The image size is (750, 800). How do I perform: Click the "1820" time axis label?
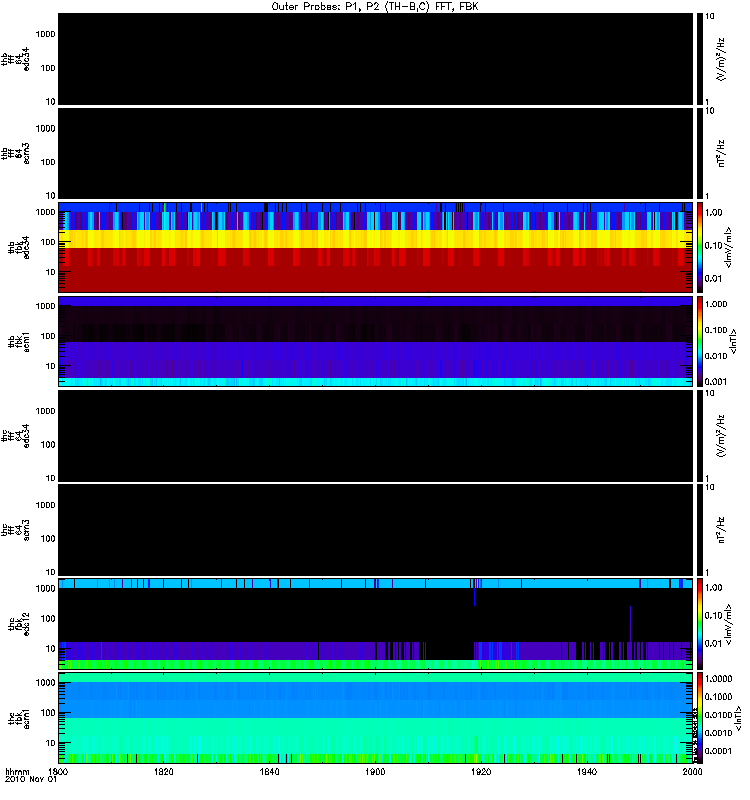coord(164,771)
